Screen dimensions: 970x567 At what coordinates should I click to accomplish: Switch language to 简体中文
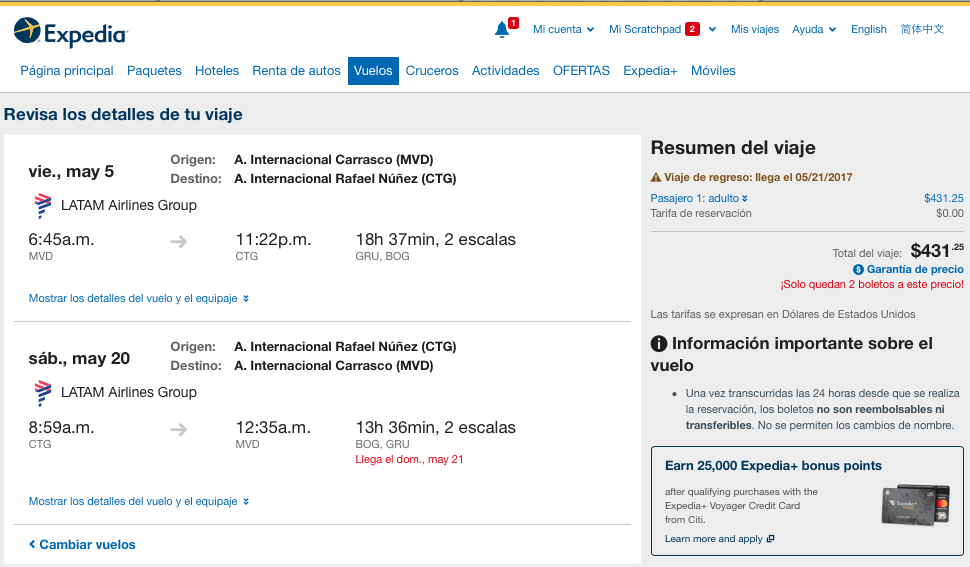tap(922, 29)
